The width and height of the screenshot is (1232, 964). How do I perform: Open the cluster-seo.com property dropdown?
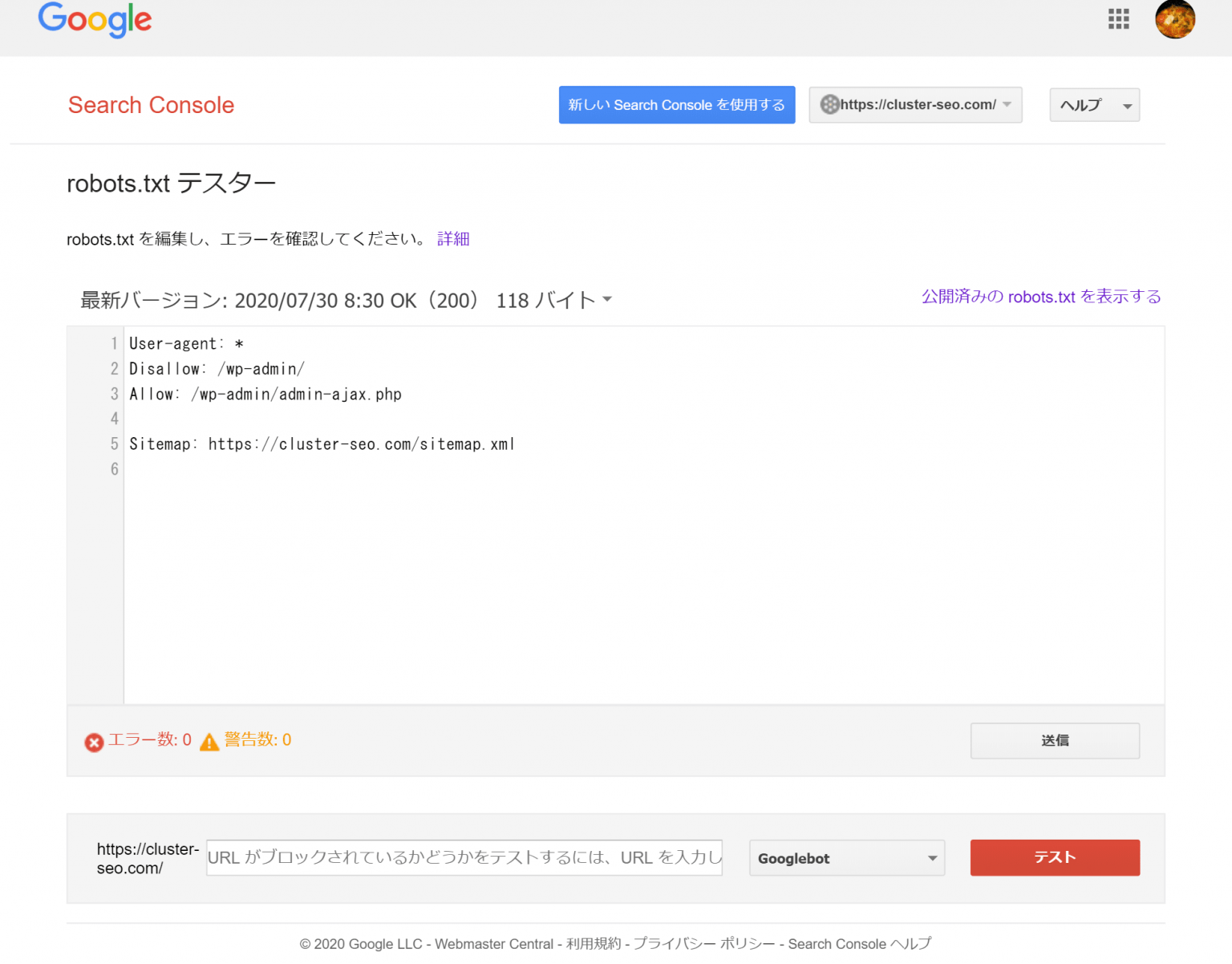tap(916, 105)
